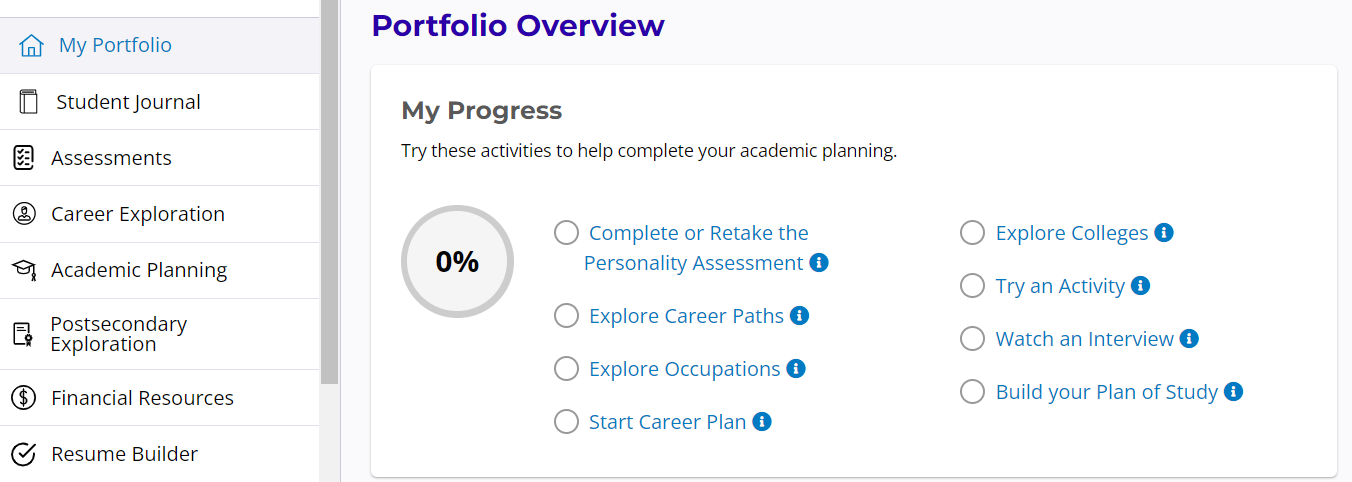
Task: Toggle the Try an Activity circle
Action: pos(972,286)
